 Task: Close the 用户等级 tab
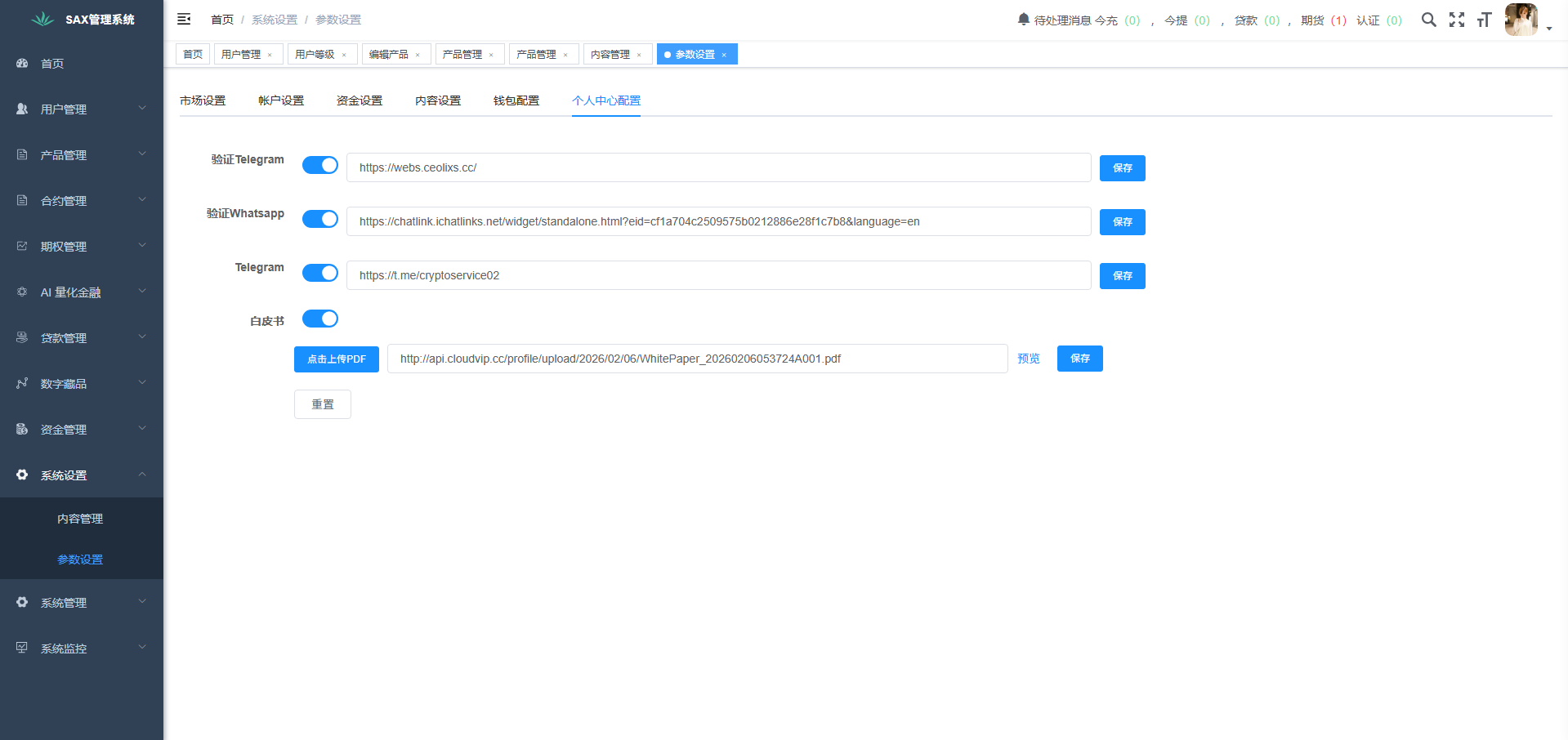pyautogui.click(x=344, y=55)
